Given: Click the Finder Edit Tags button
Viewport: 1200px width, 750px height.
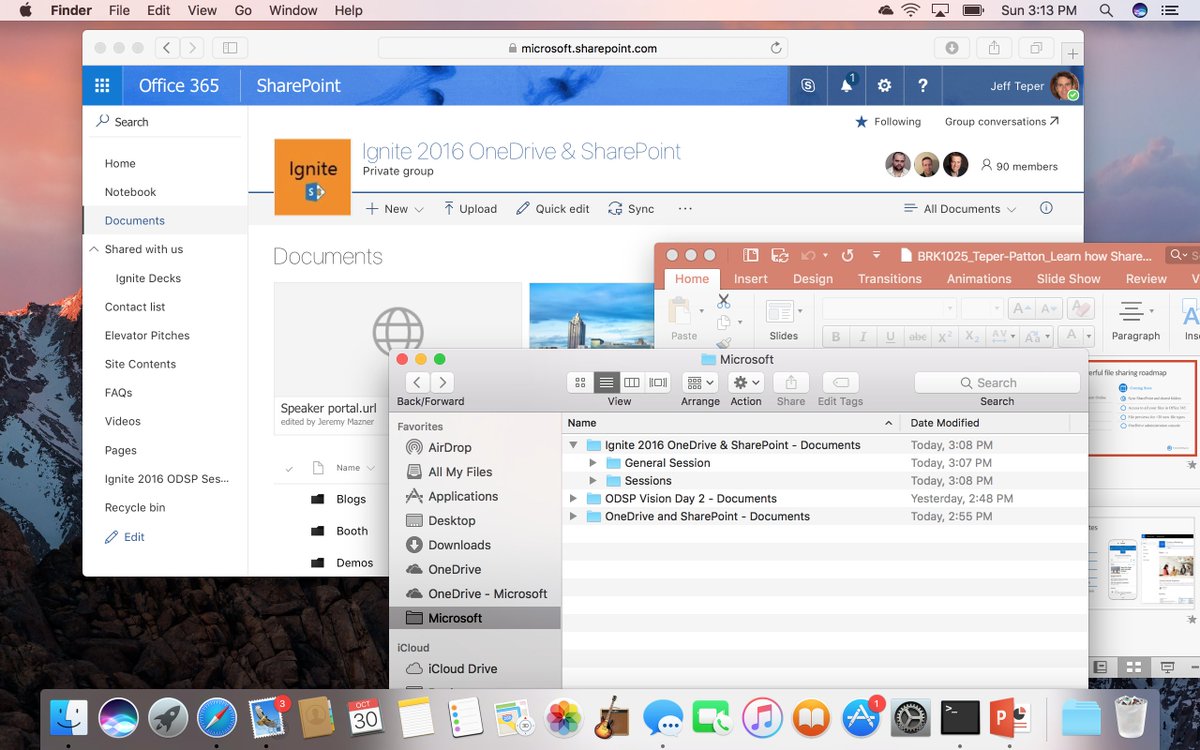Looking at the screenshot, I should coord(840,382).
